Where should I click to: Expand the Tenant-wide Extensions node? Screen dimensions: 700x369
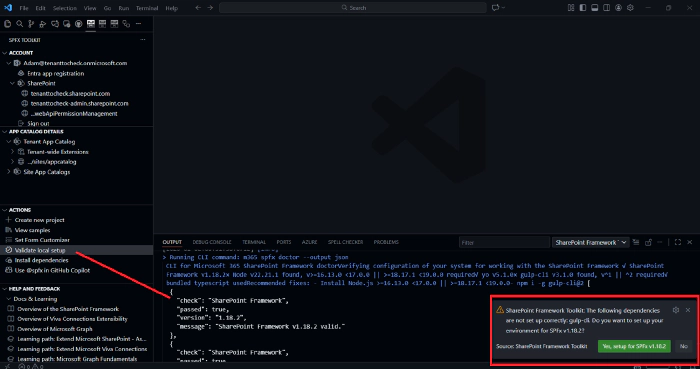pyautogui.click(x=12, y=152)
